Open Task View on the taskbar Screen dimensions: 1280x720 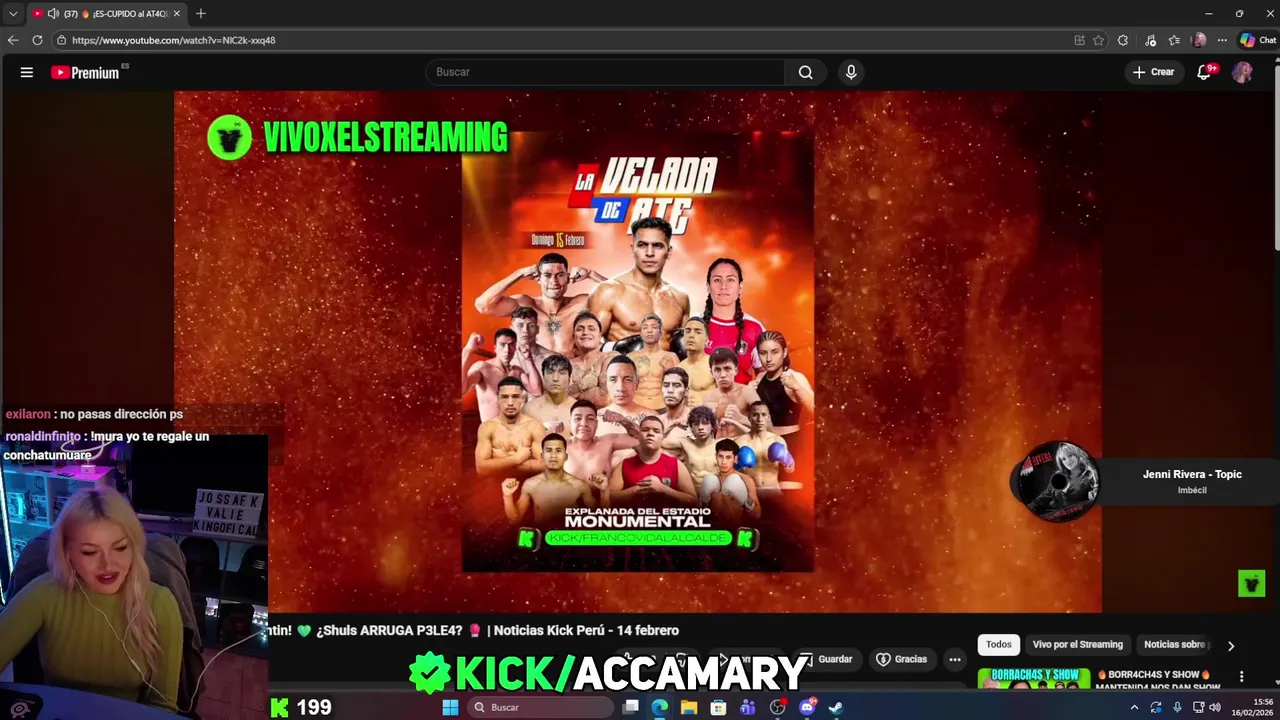(x=631, y=708)
